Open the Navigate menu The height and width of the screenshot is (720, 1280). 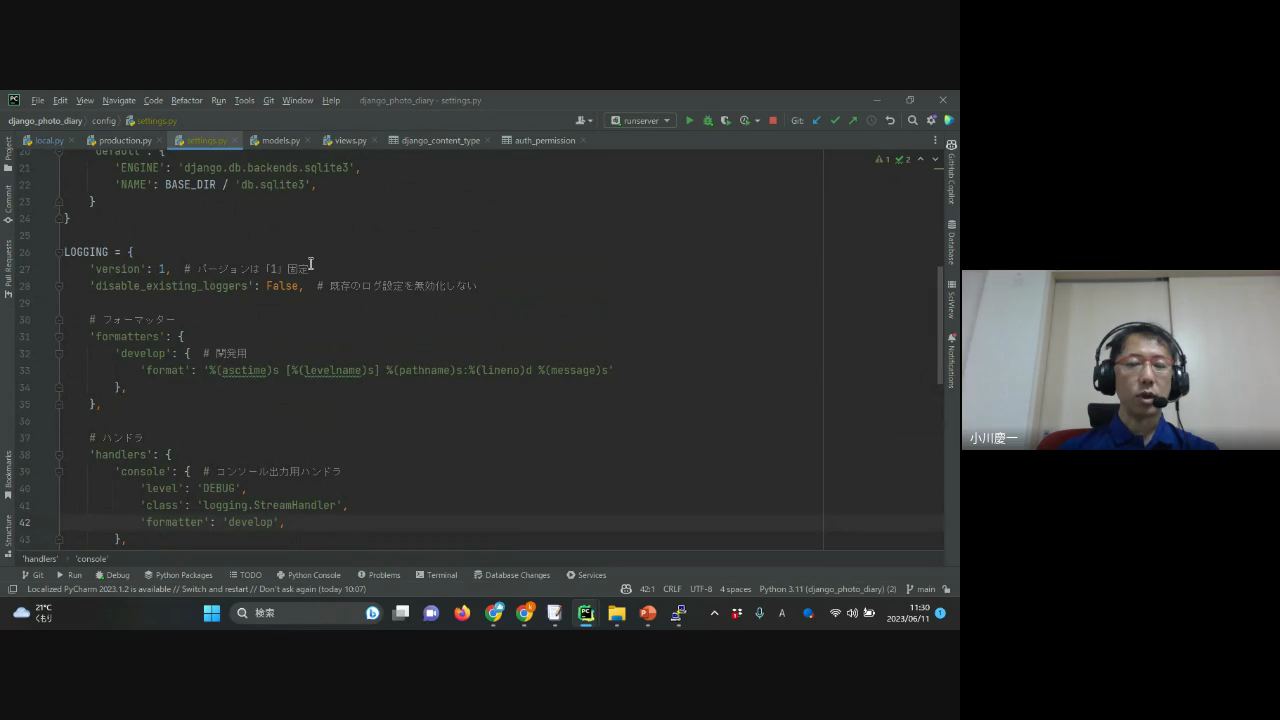coord(118,101)
